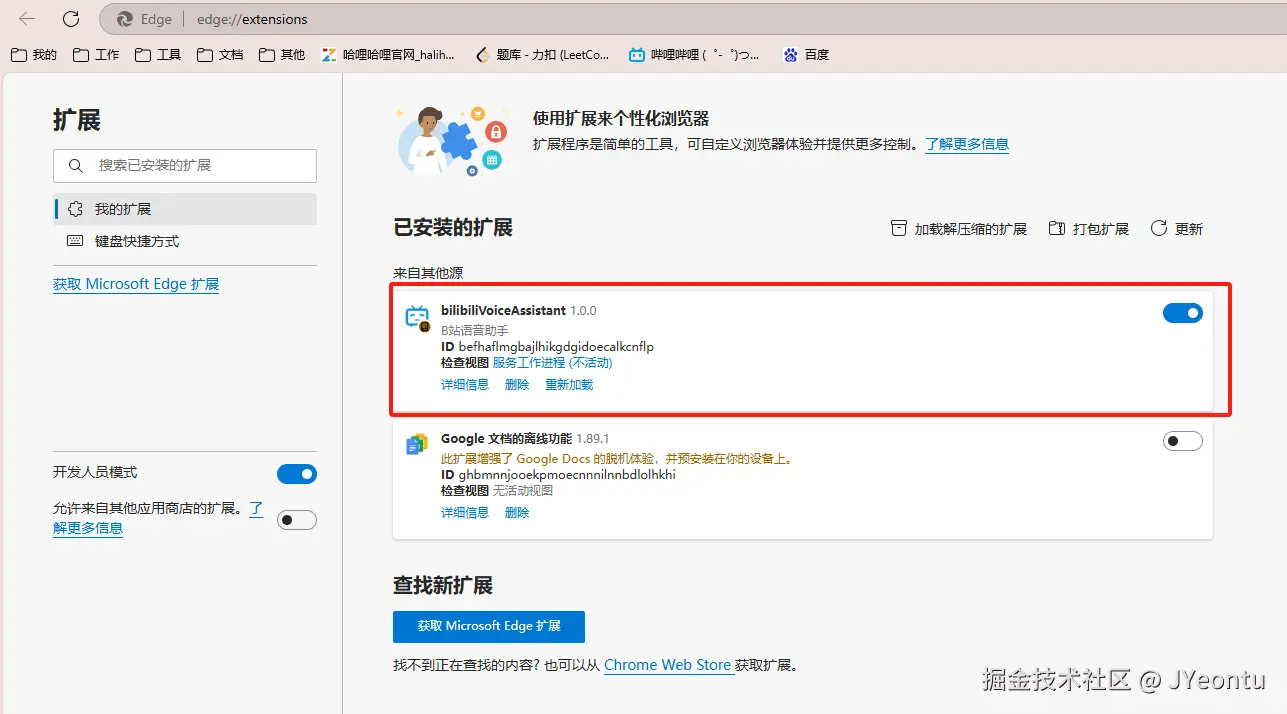Open the 哔哩哔哩 bookmark

pos(694,55)
